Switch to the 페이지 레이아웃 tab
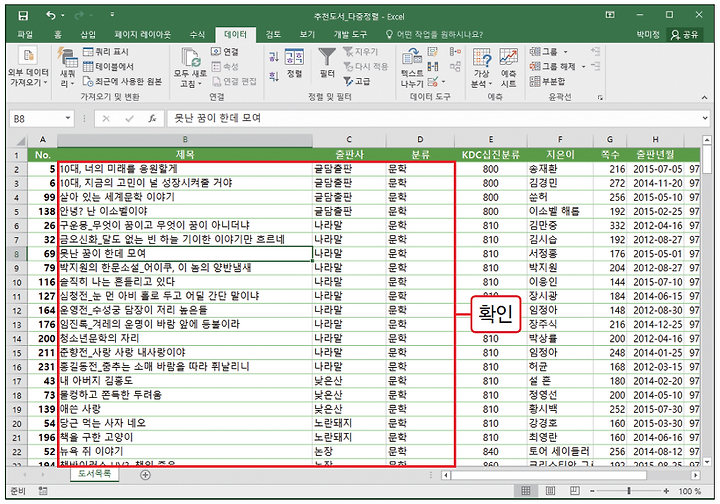The height and width of the screenshot is (504, 720). [x=142, y=34]
